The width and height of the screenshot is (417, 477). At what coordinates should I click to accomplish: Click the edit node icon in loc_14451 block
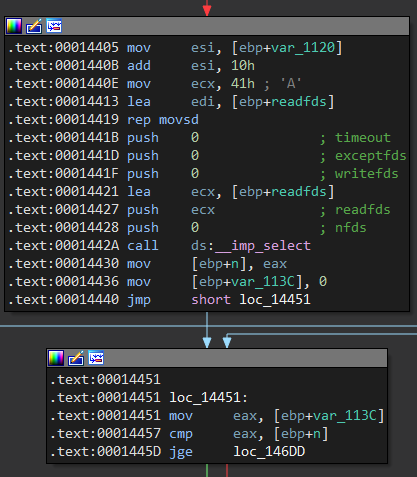[x=76, y=358]
